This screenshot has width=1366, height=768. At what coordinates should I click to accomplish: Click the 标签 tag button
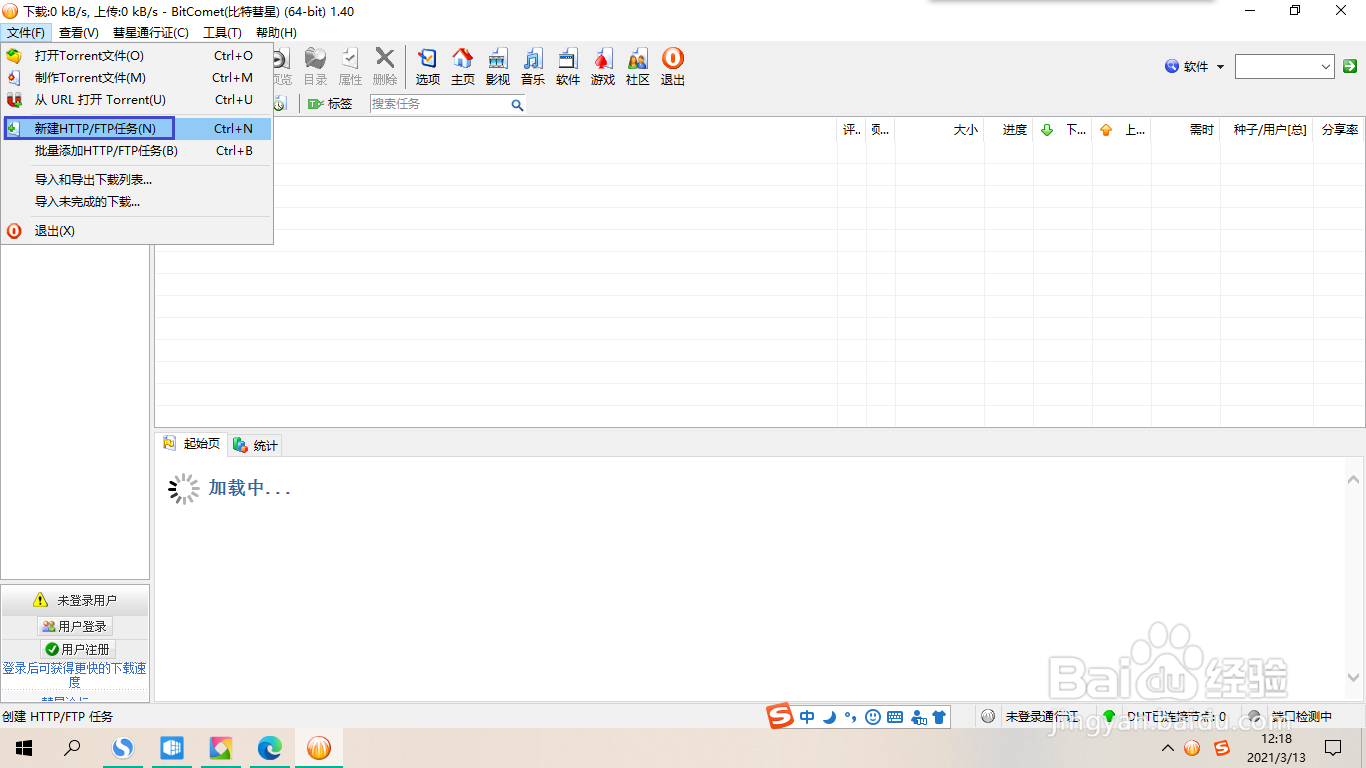[330, 104]
